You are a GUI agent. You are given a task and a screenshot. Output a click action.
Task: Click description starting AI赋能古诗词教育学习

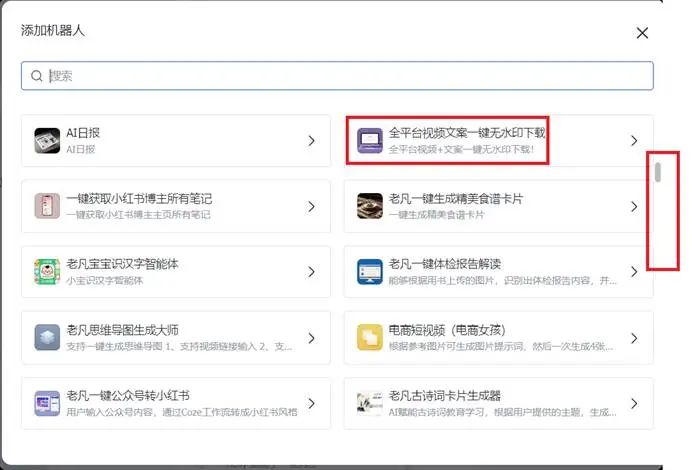tap(502, 412)
